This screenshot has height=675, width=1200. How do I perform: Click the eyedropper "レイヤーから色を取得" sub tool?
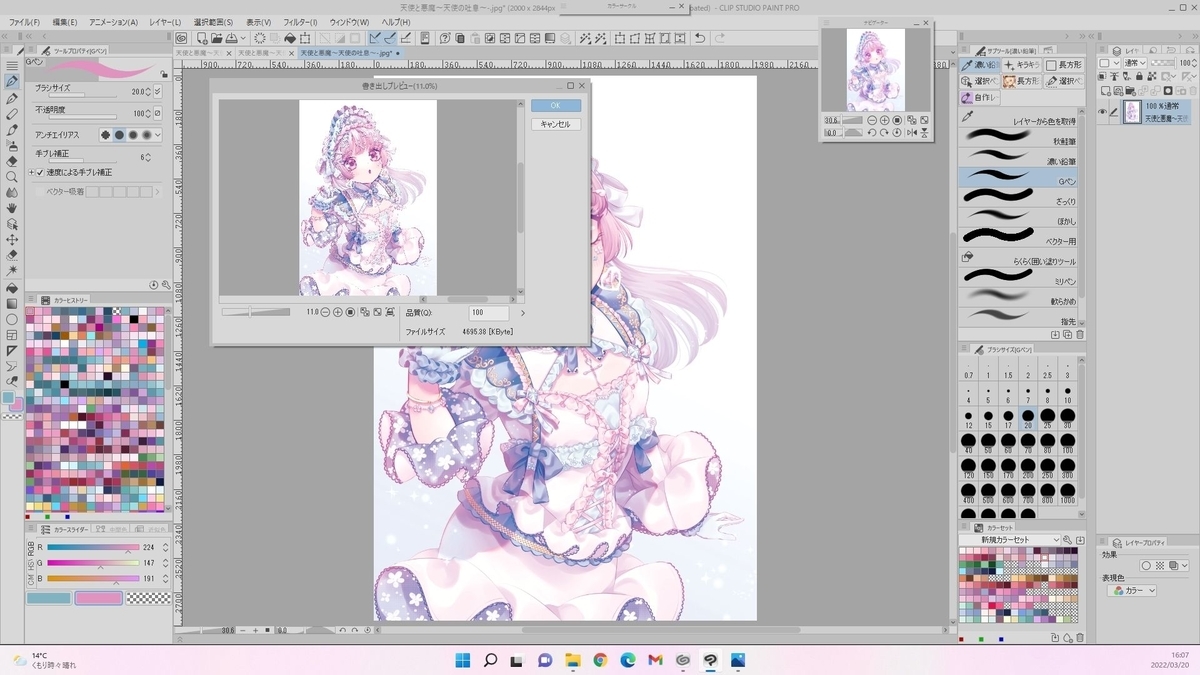[1019, 117]
